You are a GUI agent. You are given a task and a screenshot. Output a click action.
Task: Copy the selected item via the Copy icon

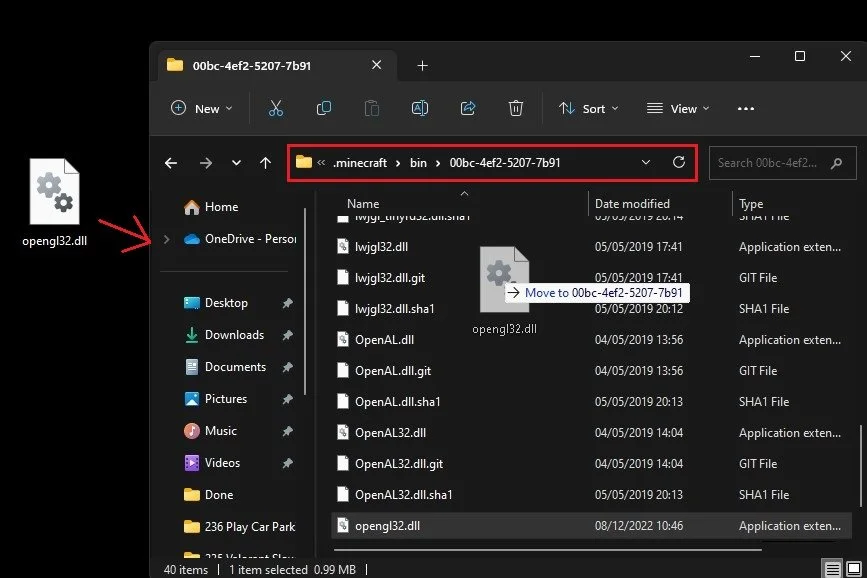324,108
